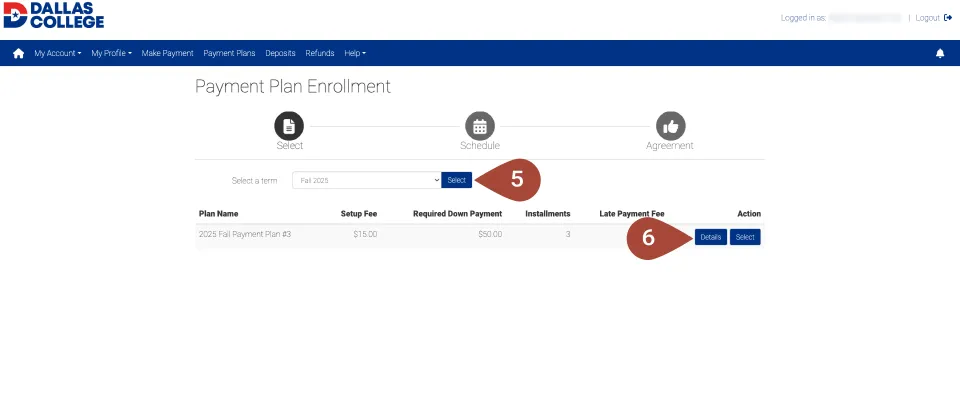Click the Schedule step calendar icon
This screenshot has width=960, height=400.
(480, 126)
